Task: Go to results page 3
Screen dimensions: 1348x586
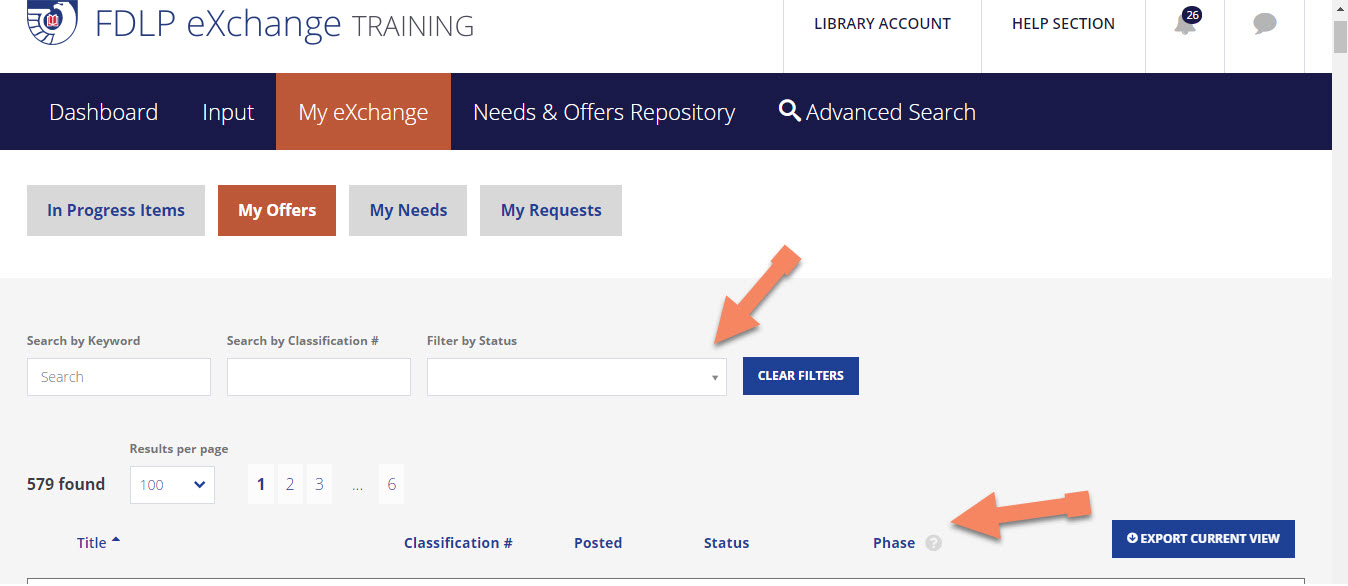Action: point(319,484)
